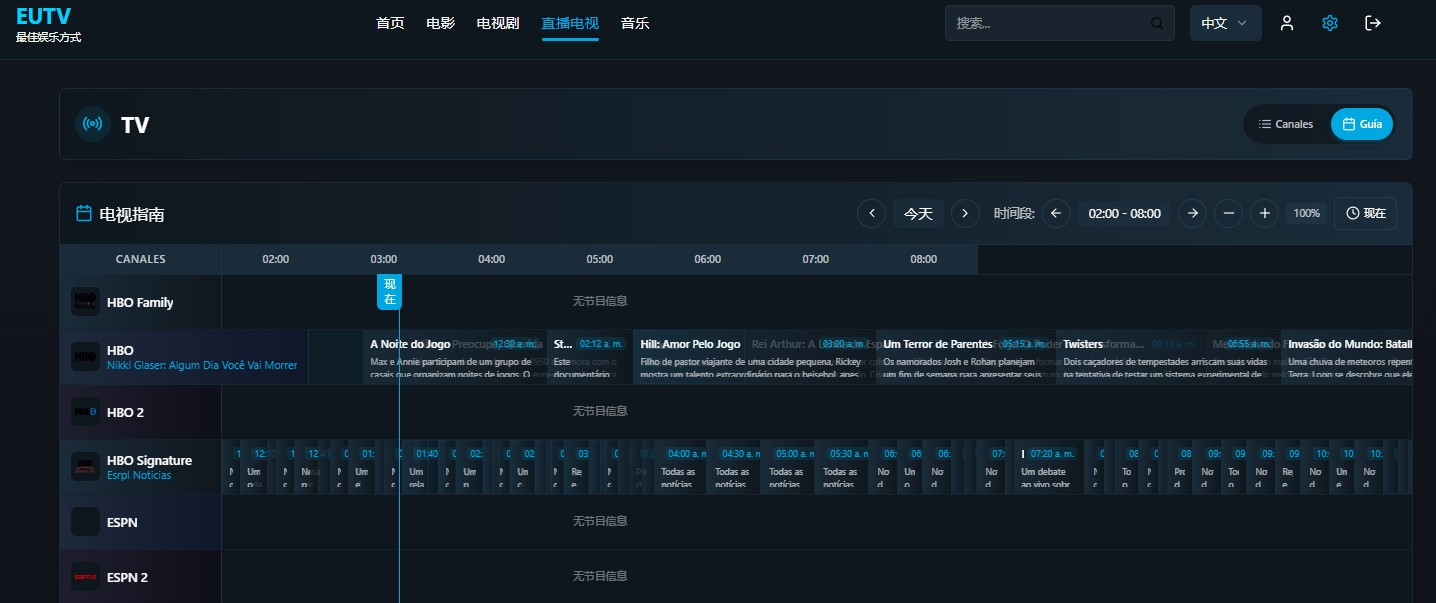Click 08:00 time column header

(x=924, y=259)
